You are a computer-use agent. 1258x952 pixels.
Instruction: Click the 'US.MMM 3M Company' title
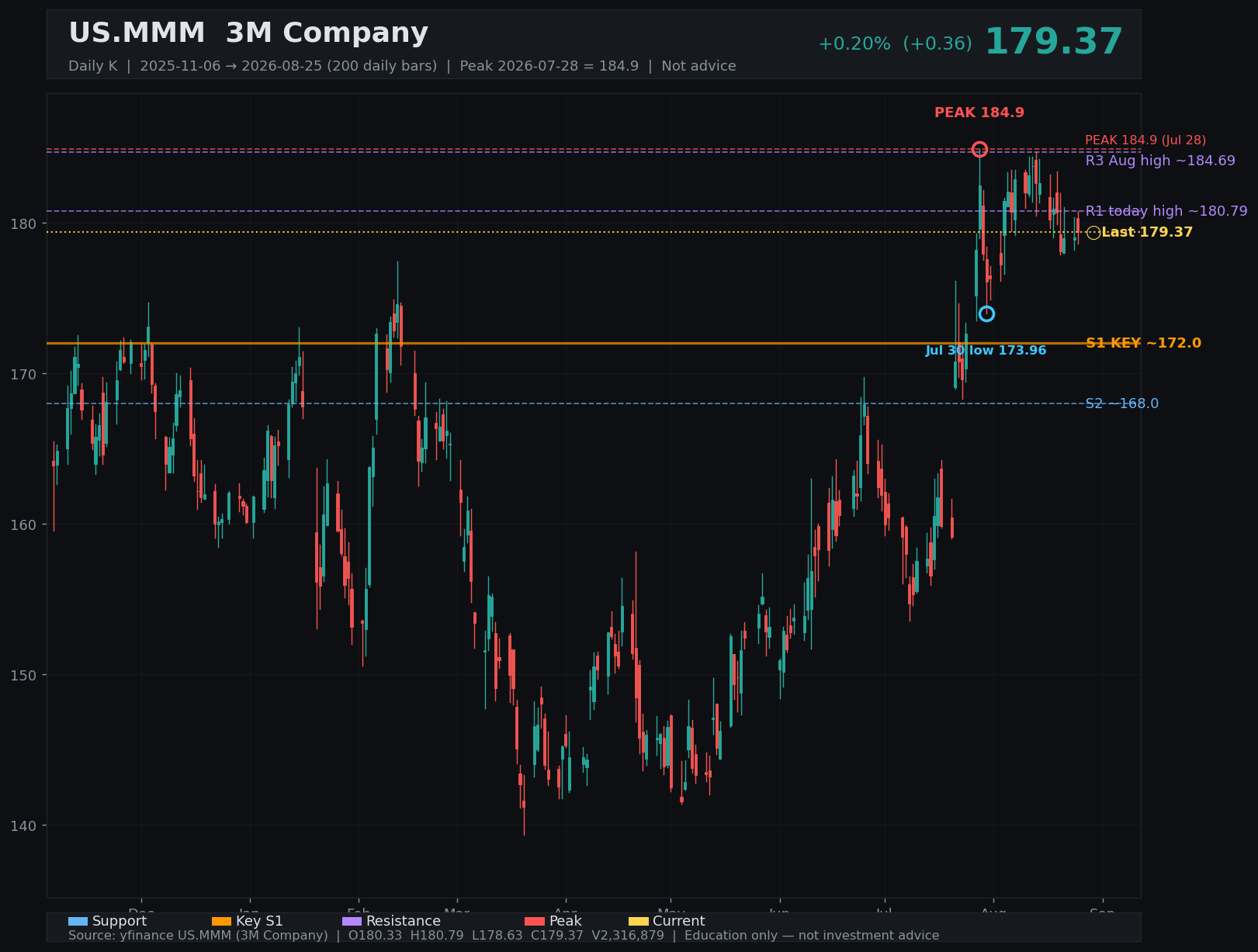248,33
